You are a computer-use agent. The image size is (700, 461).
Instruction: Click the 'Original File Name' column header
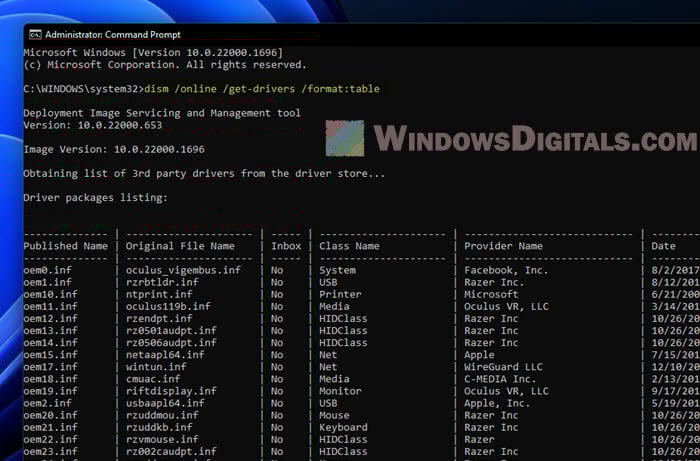click(180, 246)
